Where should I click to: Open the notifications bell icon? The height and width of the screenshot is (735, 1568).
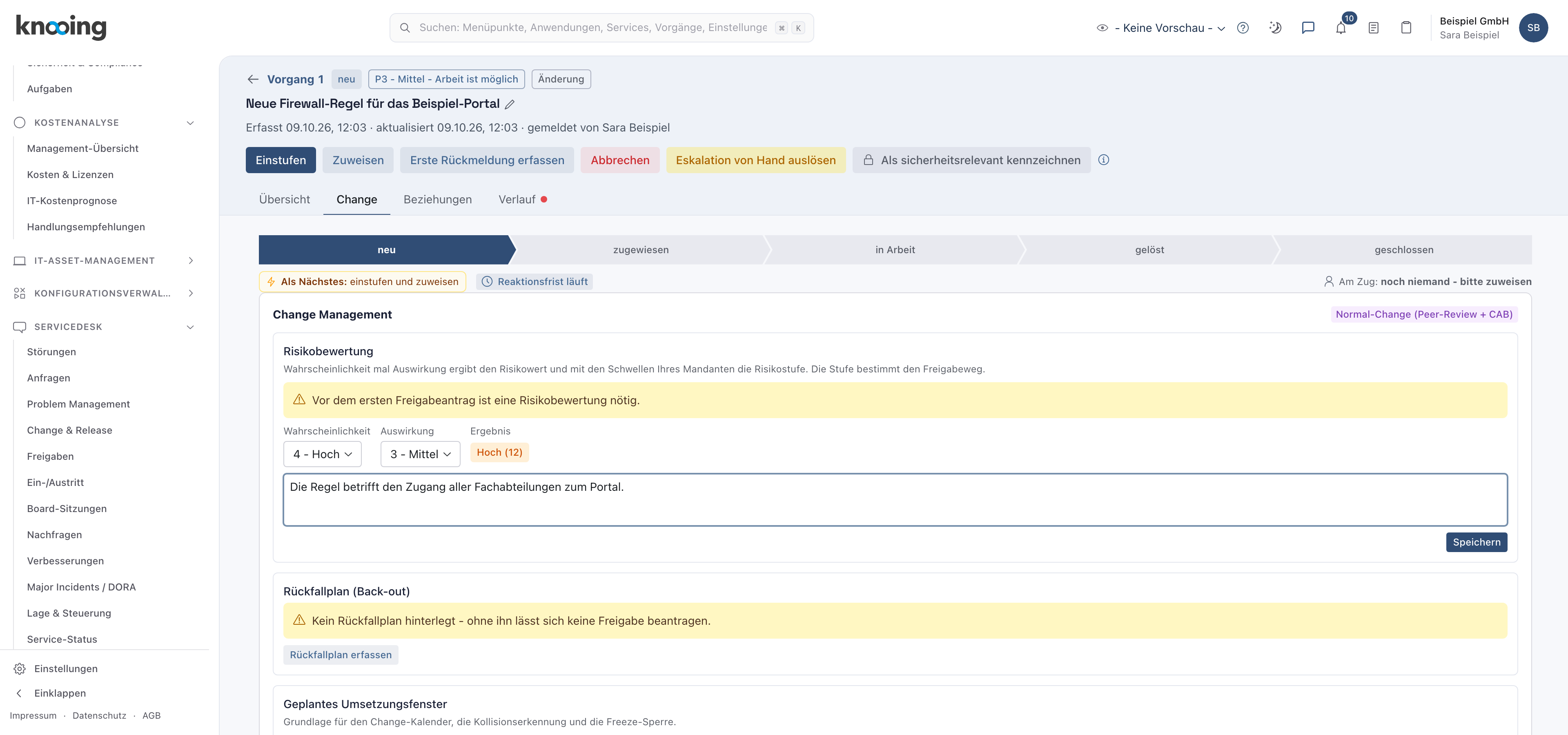click(x=1340, y=28)
